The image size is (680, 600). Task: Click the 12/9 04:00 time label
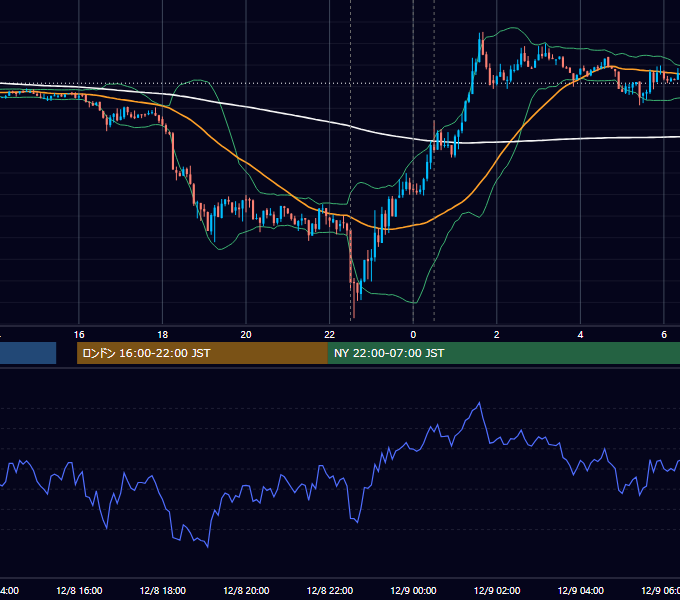click(581, 590)
